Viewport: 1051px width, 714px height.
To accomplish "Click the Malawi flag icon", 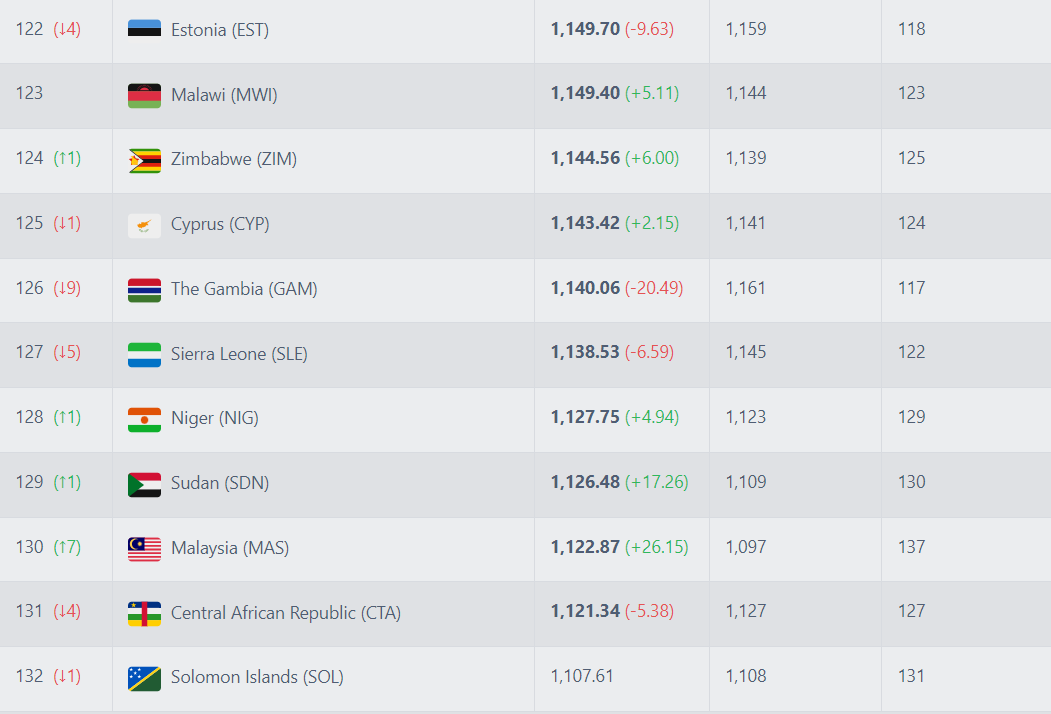I will click(144, 95).
